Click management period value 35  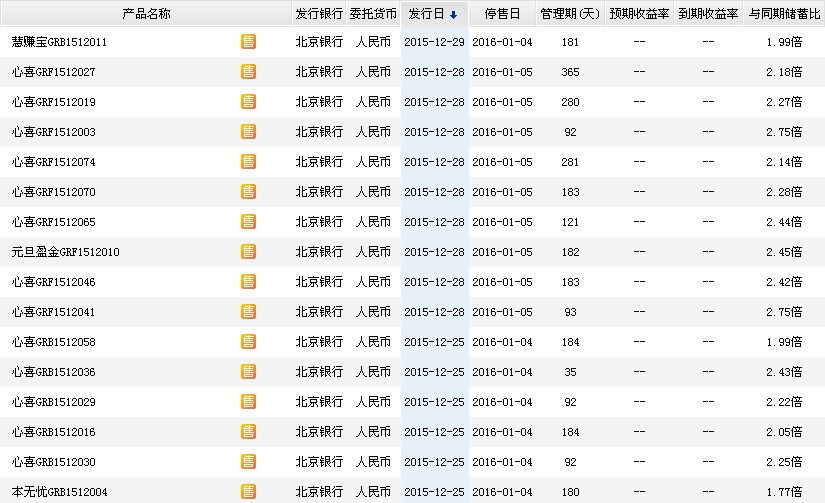pos(570,372)
